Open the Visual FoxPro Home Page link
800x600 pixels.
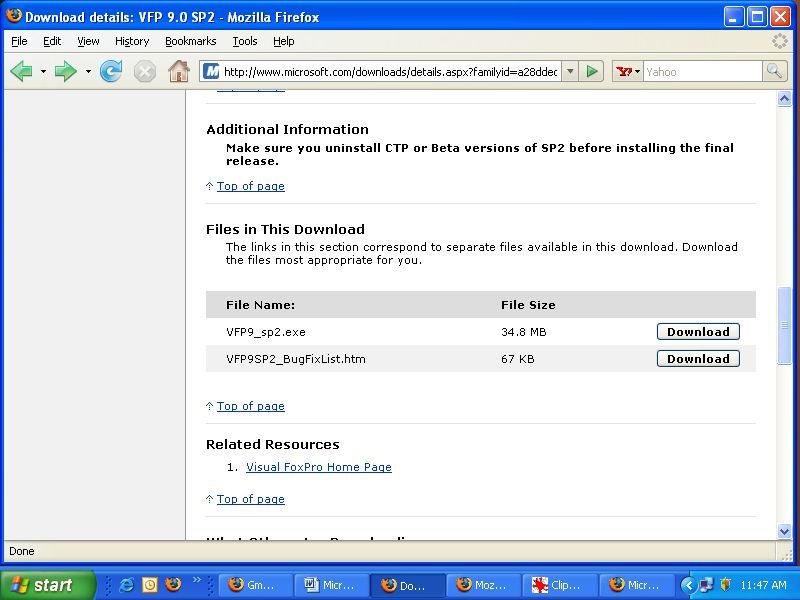(x=319, y=467)
